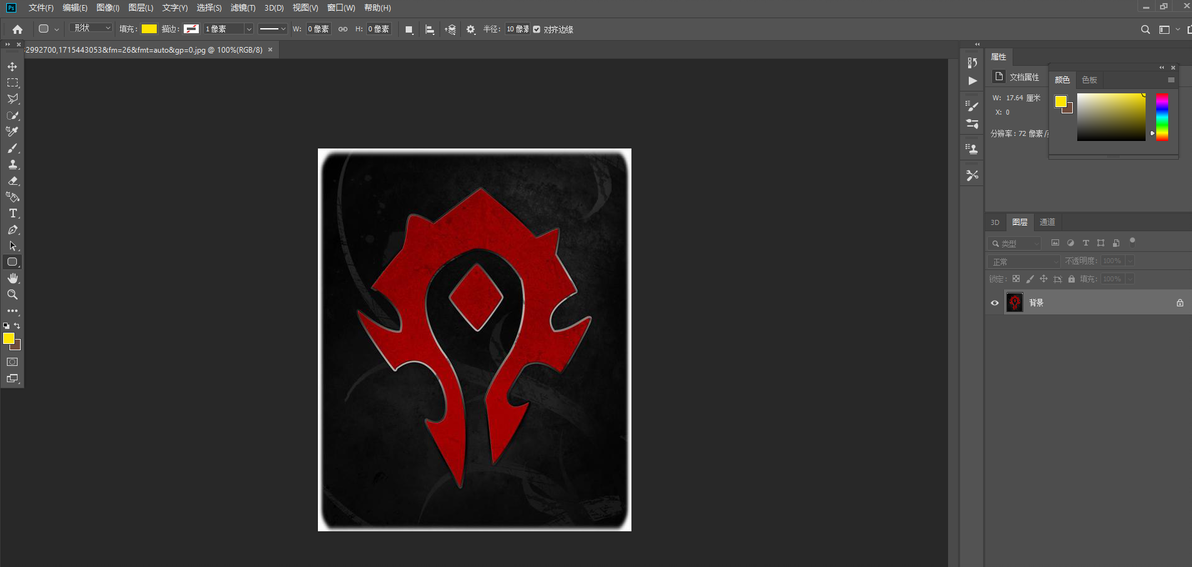Switch to the 色板 tab
The height and width of the screenshot is (567, 1192).
point(1089,80)
